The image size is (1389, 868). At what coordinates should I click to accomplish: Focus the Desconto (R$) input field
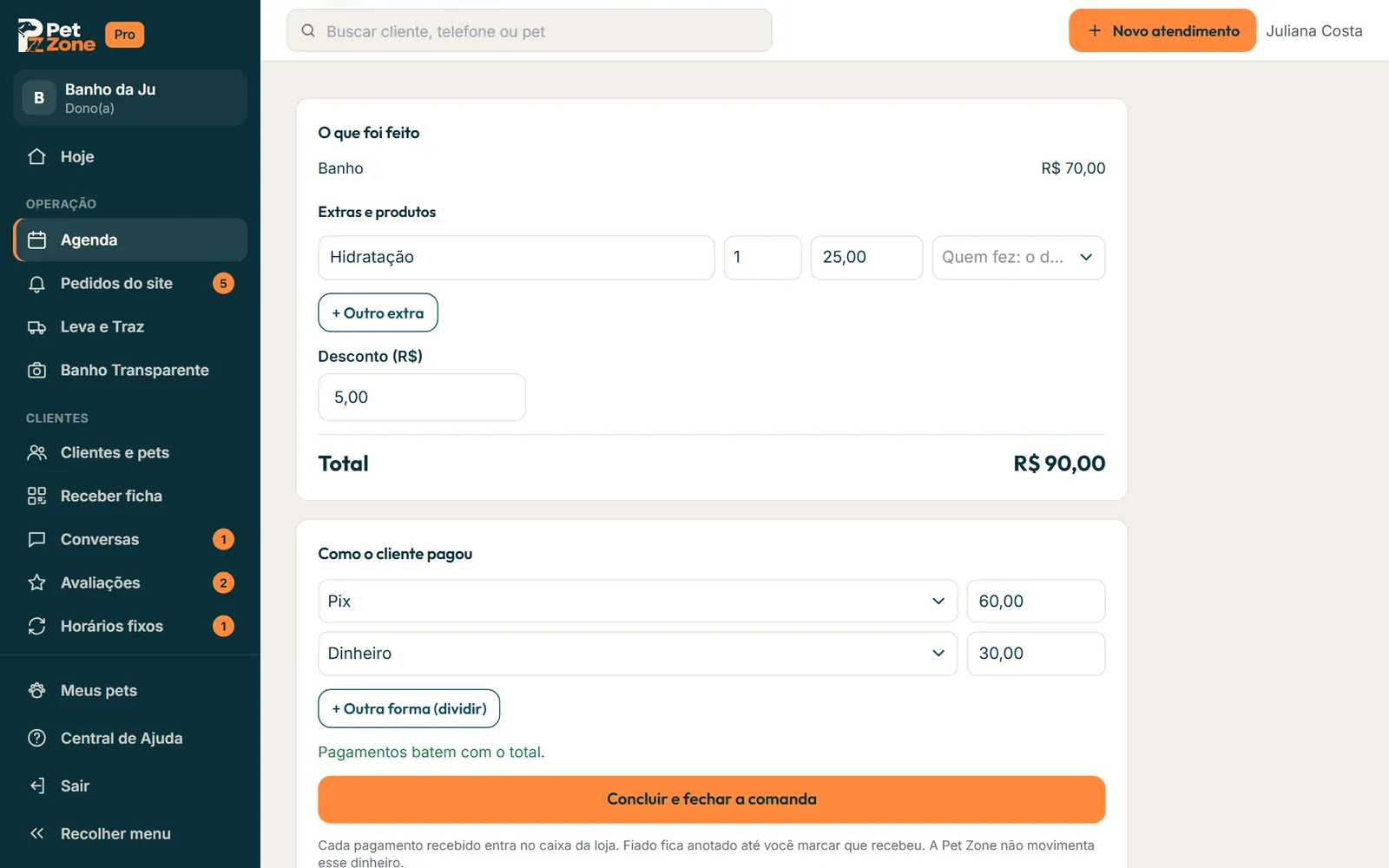(x=422, y=398)
